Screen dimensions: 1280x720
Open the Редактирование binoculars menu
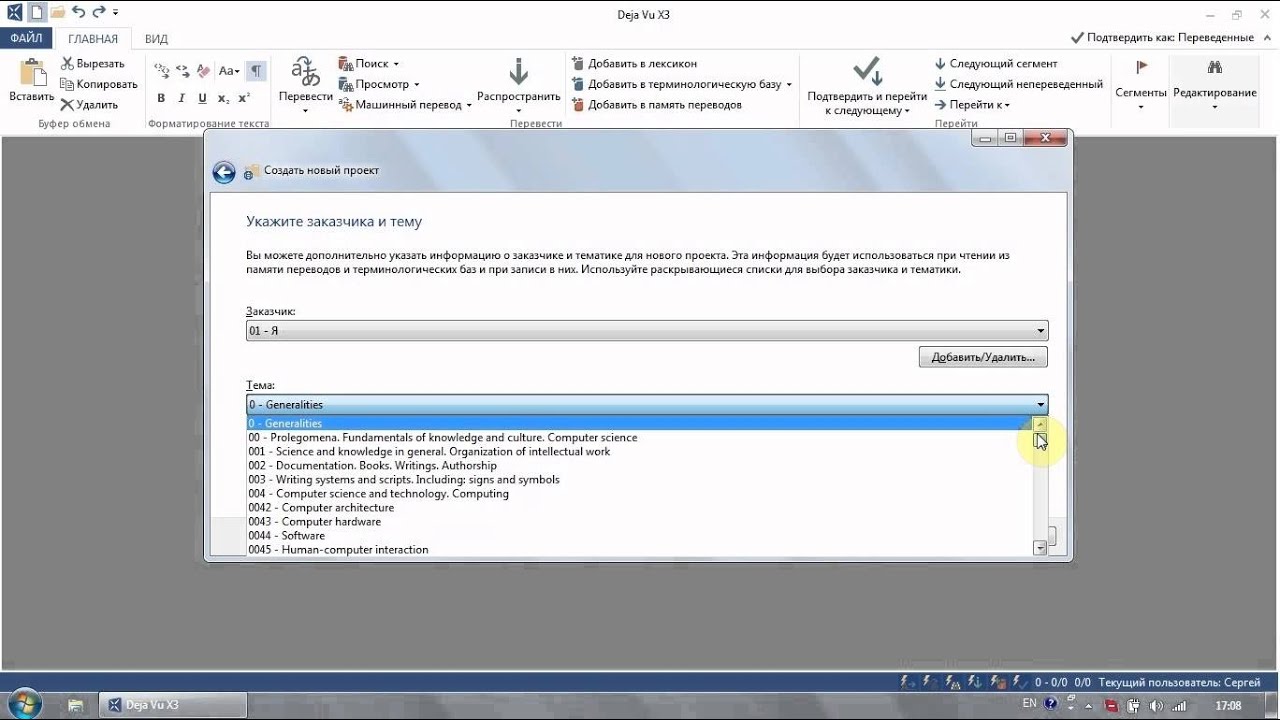click(x=1215, y=84)
